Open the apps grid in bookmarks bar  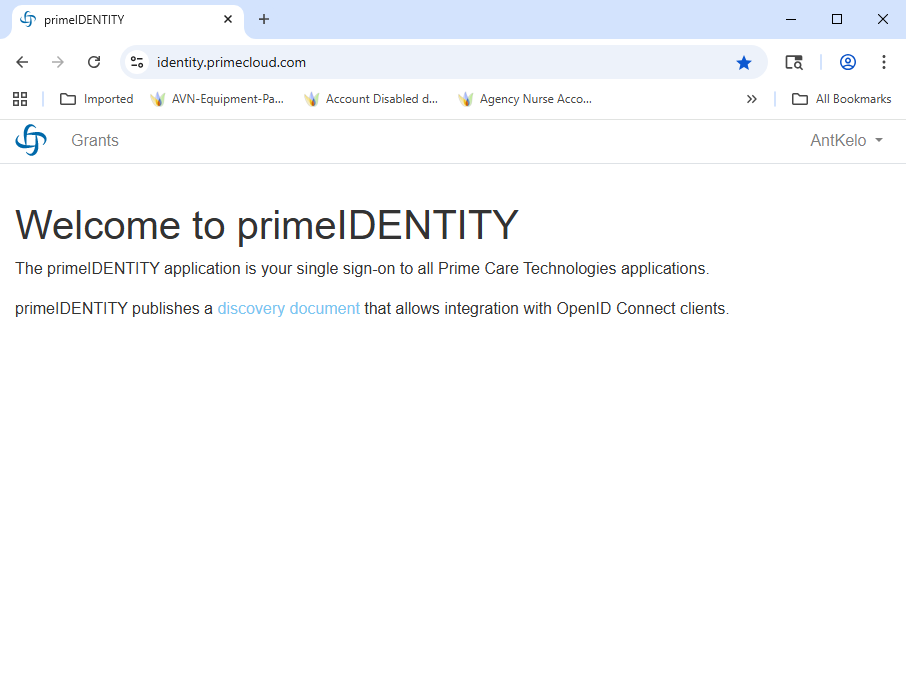click(x=20, y=99)
